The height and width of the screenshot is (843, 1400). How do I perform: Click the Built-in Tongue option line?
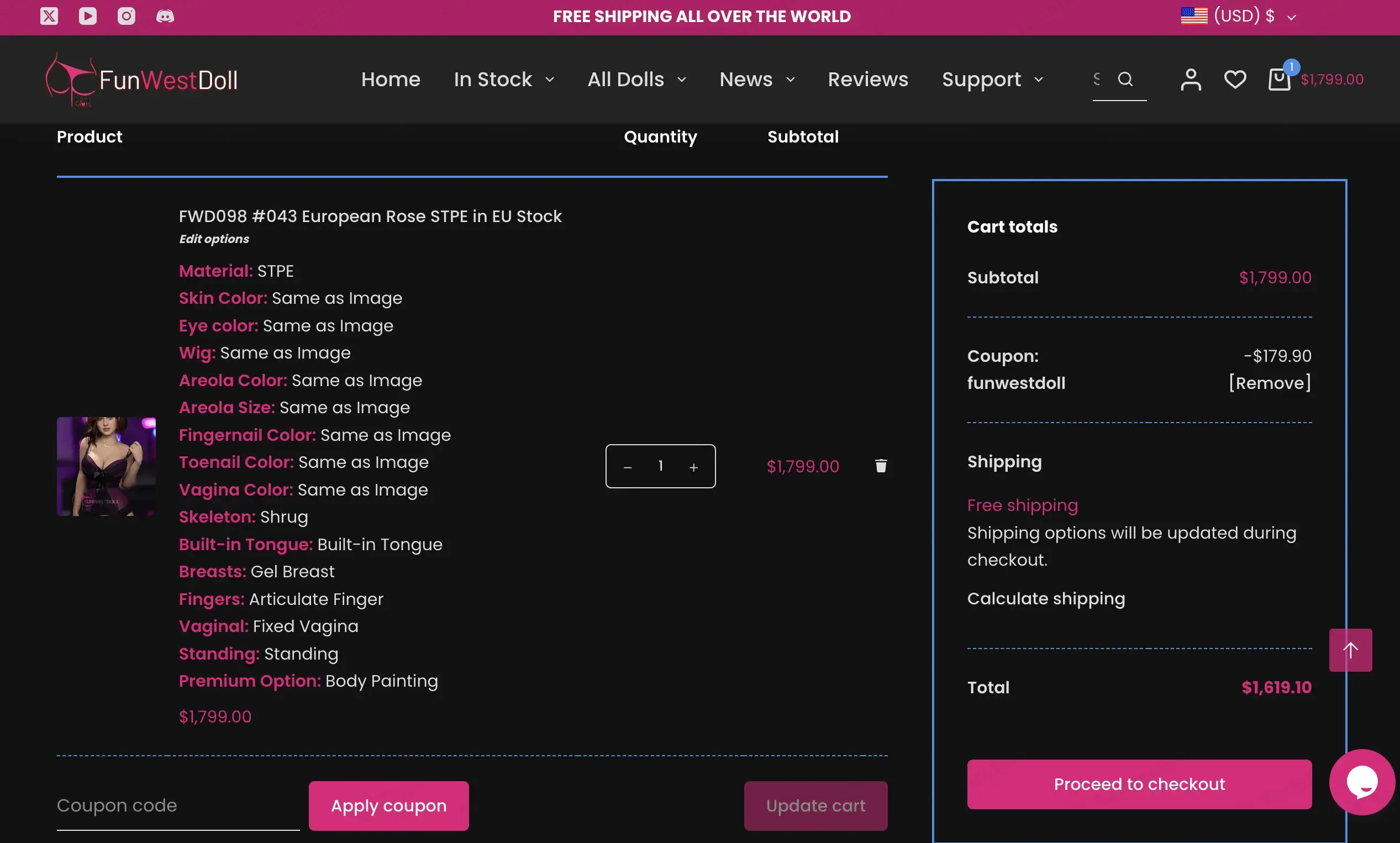pos(310,544)
